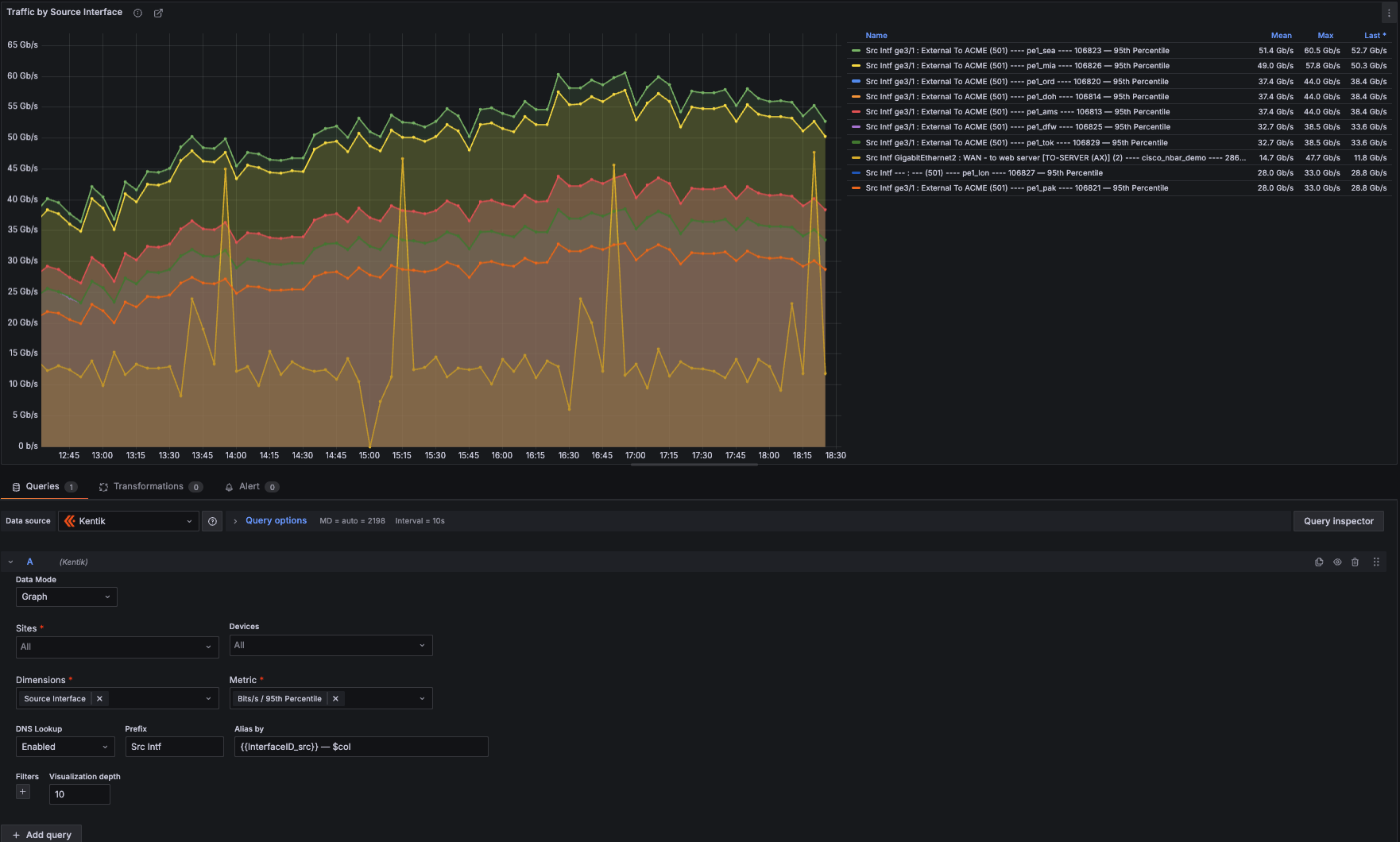This screenshot has width=1400, height=842.
Task: Toggle query A visibility with the eye icon
Action: [x=1337, y=562]
